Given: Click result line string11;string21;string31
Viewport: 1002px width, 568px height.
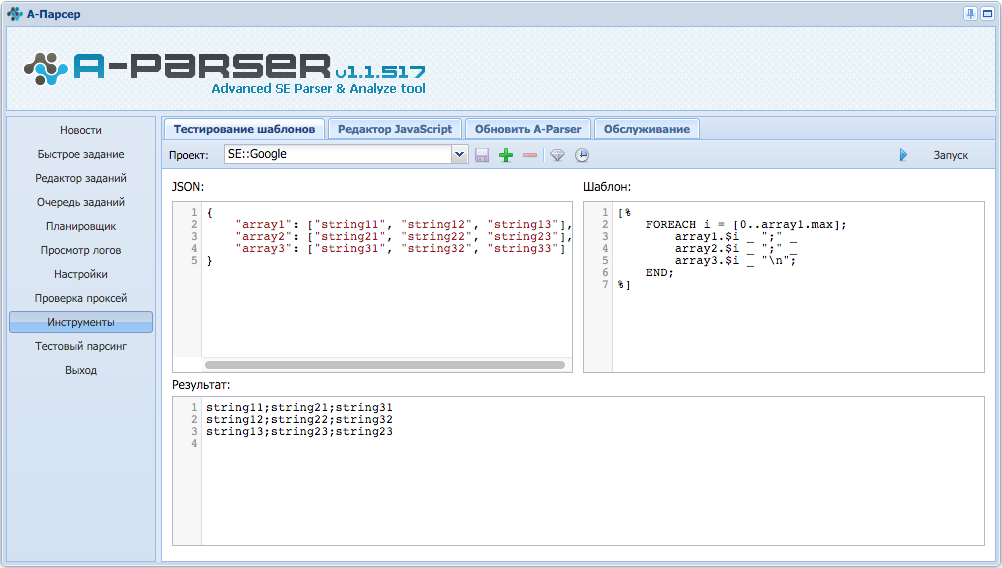Looking at the screenshot, I should 299,408.
